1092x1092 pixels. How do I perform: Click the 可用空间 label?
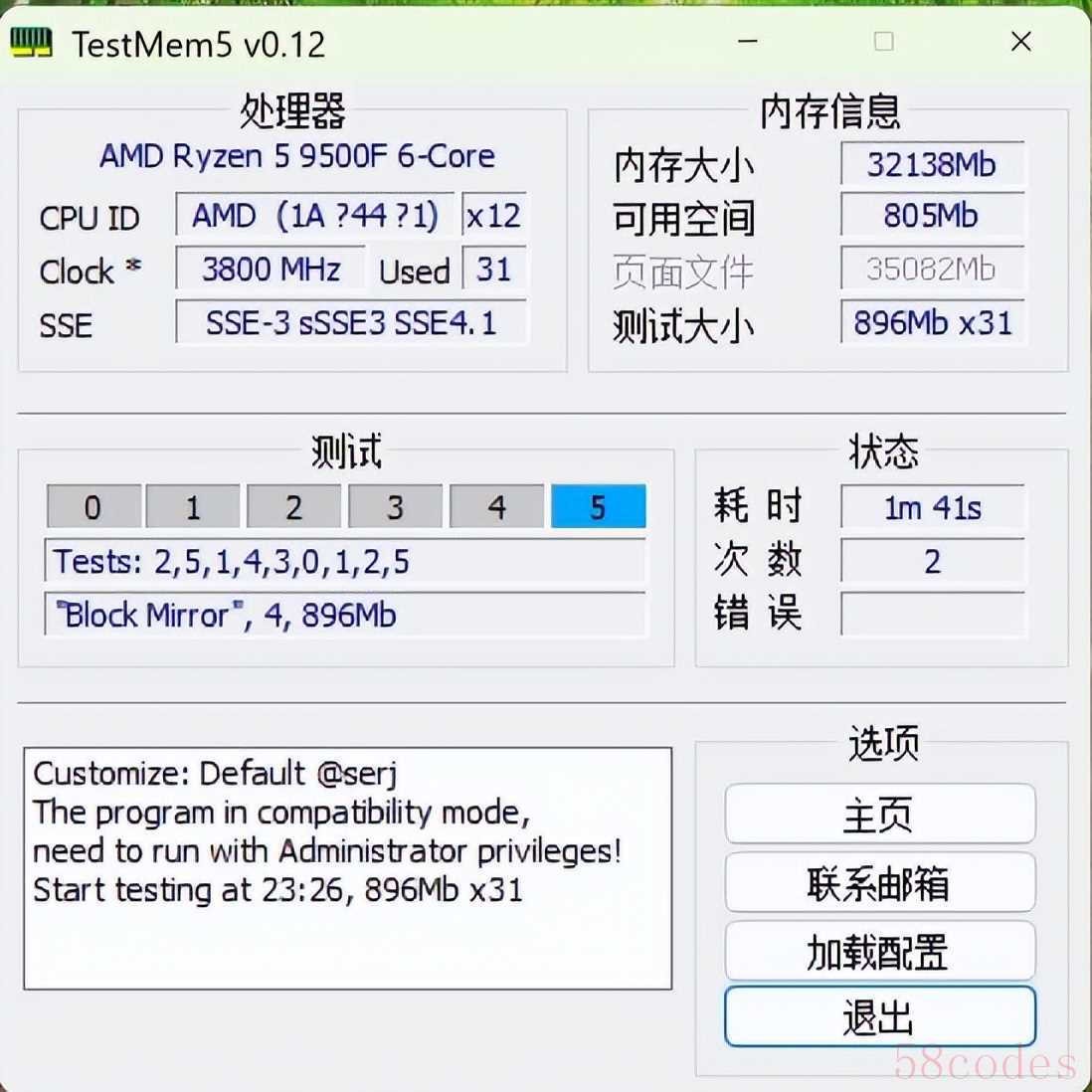[683, 218]
